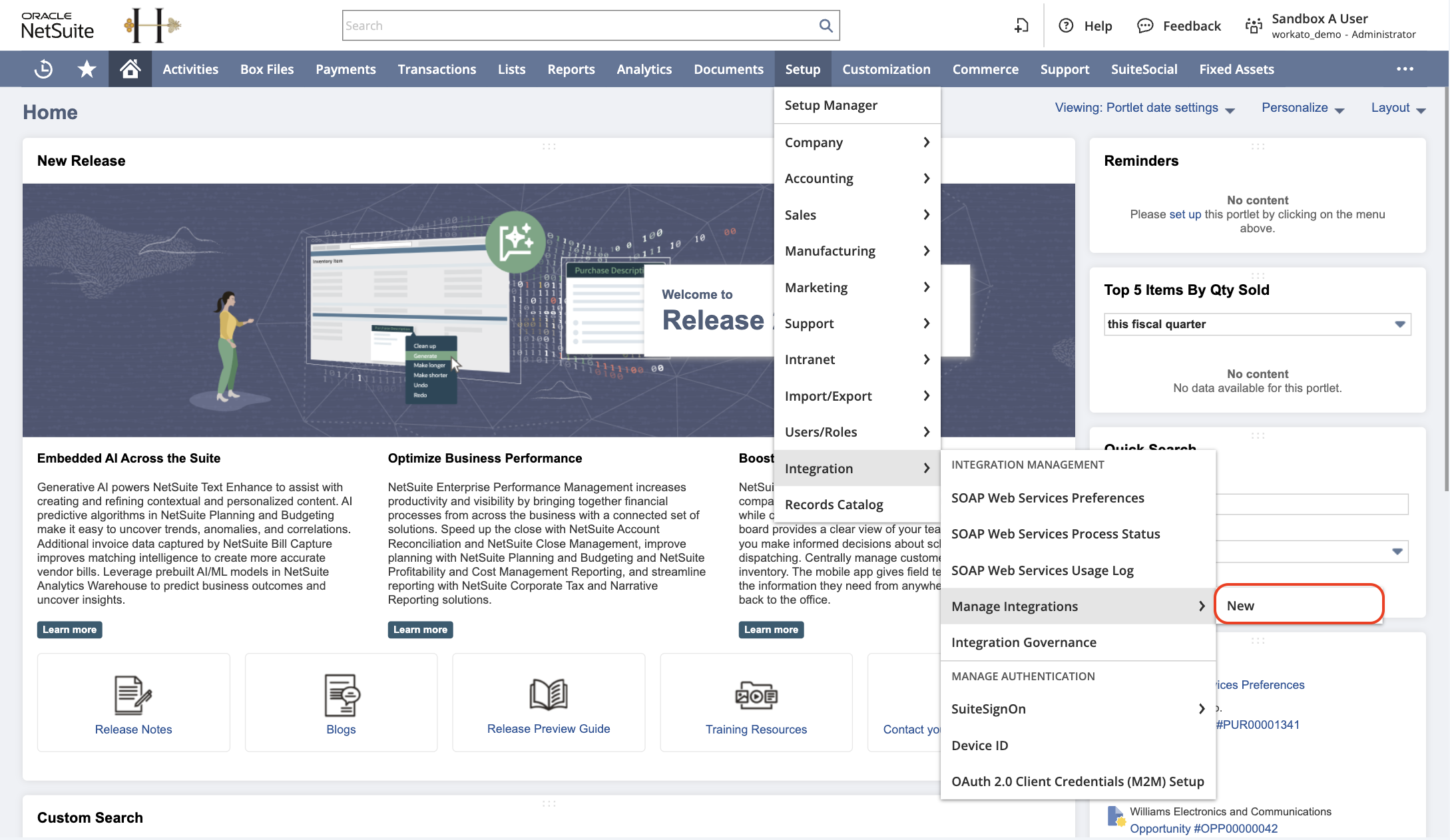Click the OAuth 2.0 Client Credentials Setup link
The image size is (1450, 840).
coord(1077,781)
